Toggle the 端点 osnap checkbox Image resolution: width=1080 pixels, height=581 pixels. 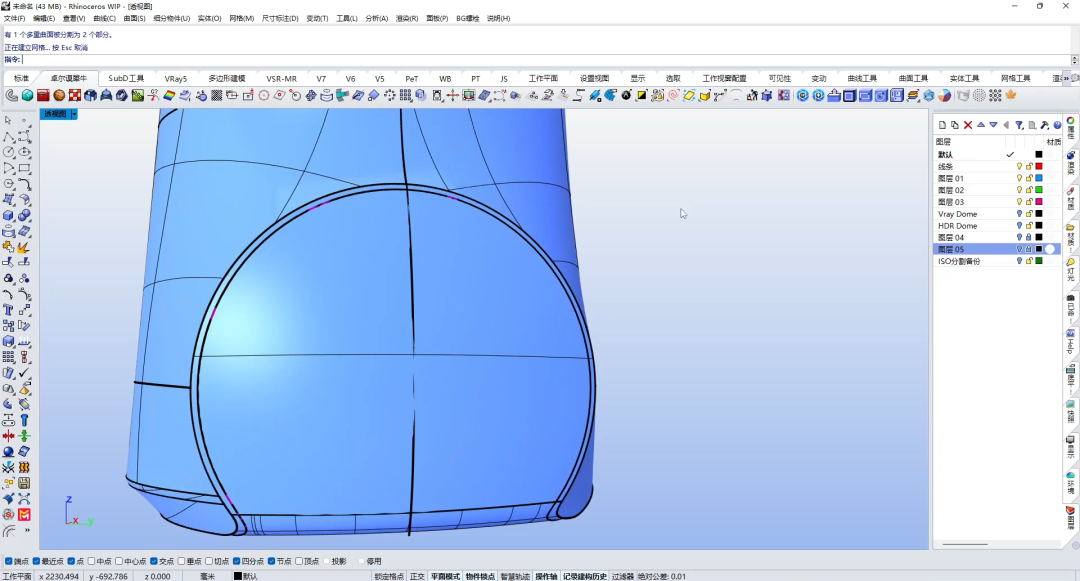(8, 562)
